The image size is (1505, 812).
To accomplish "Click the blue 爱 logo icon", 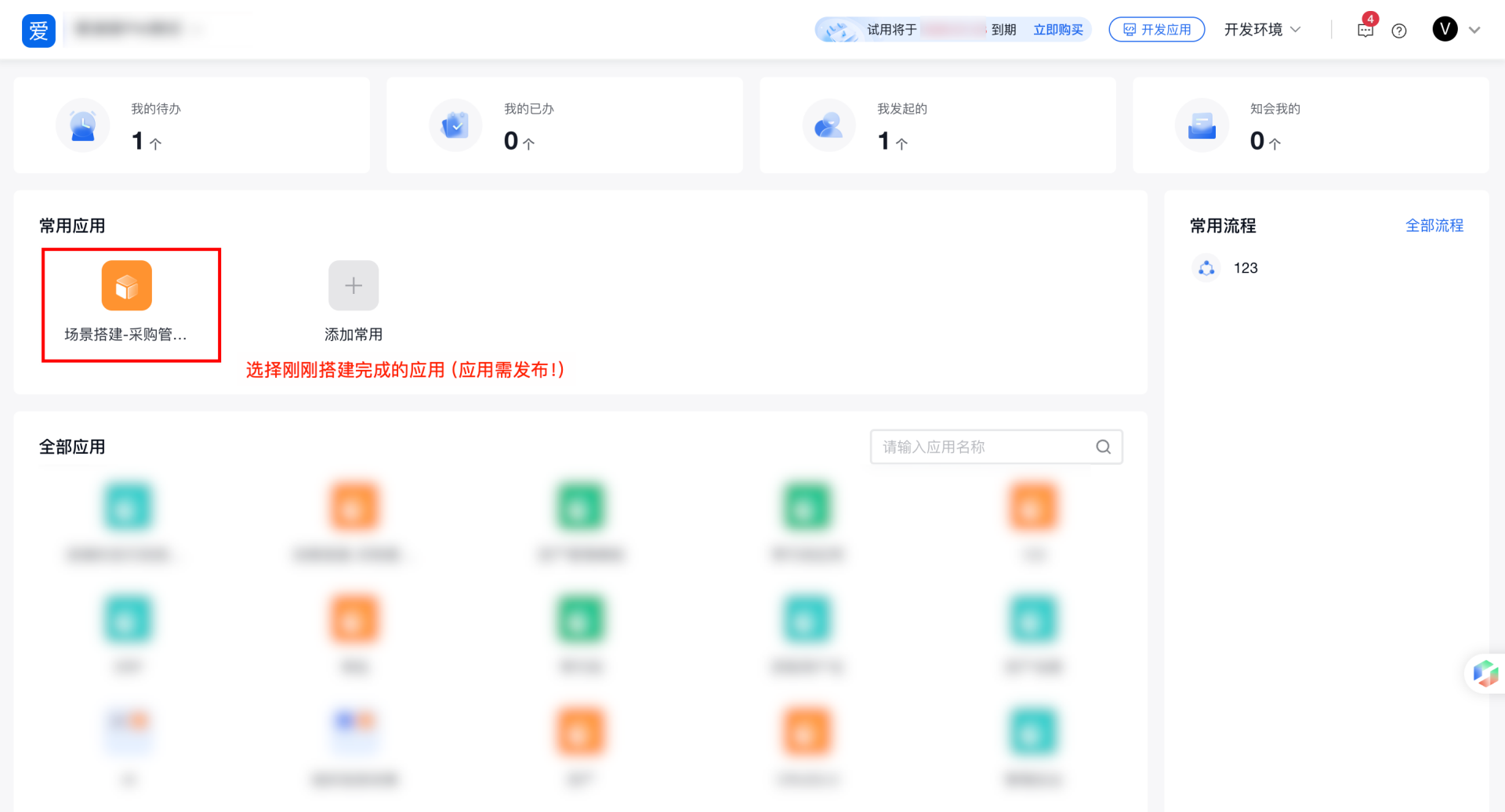I will 38,31.
